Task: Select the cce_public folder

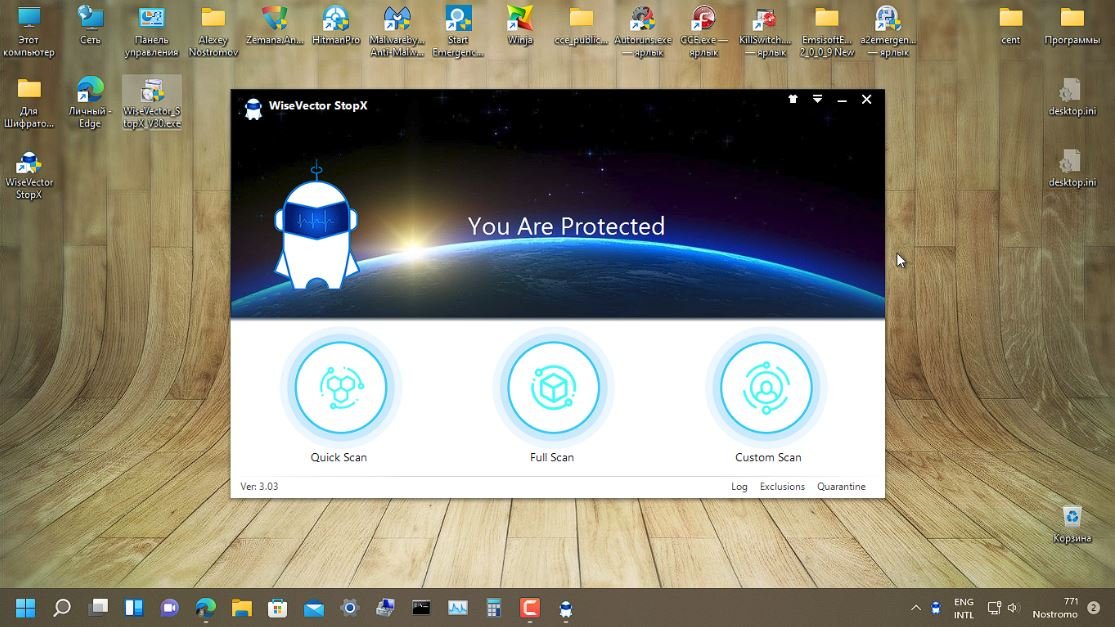Action: (581, 26)
